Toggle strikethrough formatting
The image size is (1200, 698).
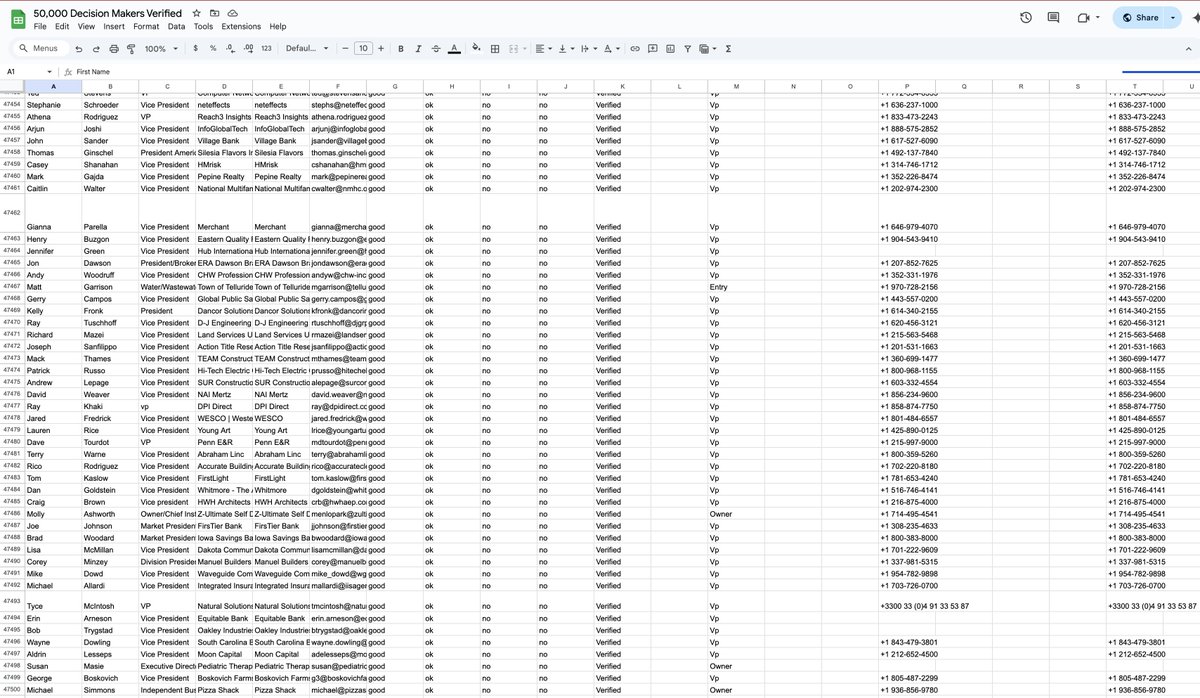pyautogui.click(x=436, y=48)
